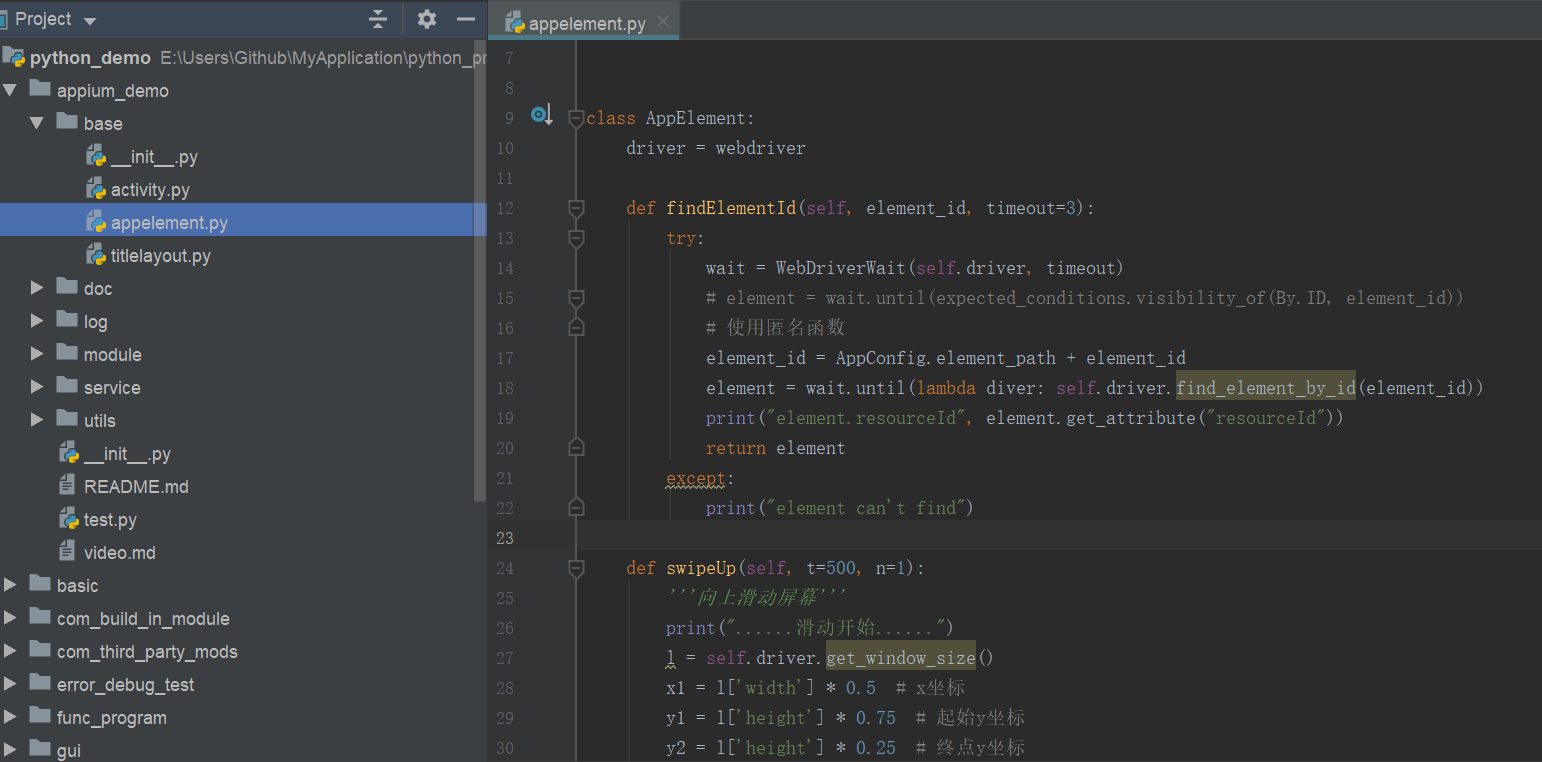
Task: Select test.py file
Action: (x=110, y=520)
